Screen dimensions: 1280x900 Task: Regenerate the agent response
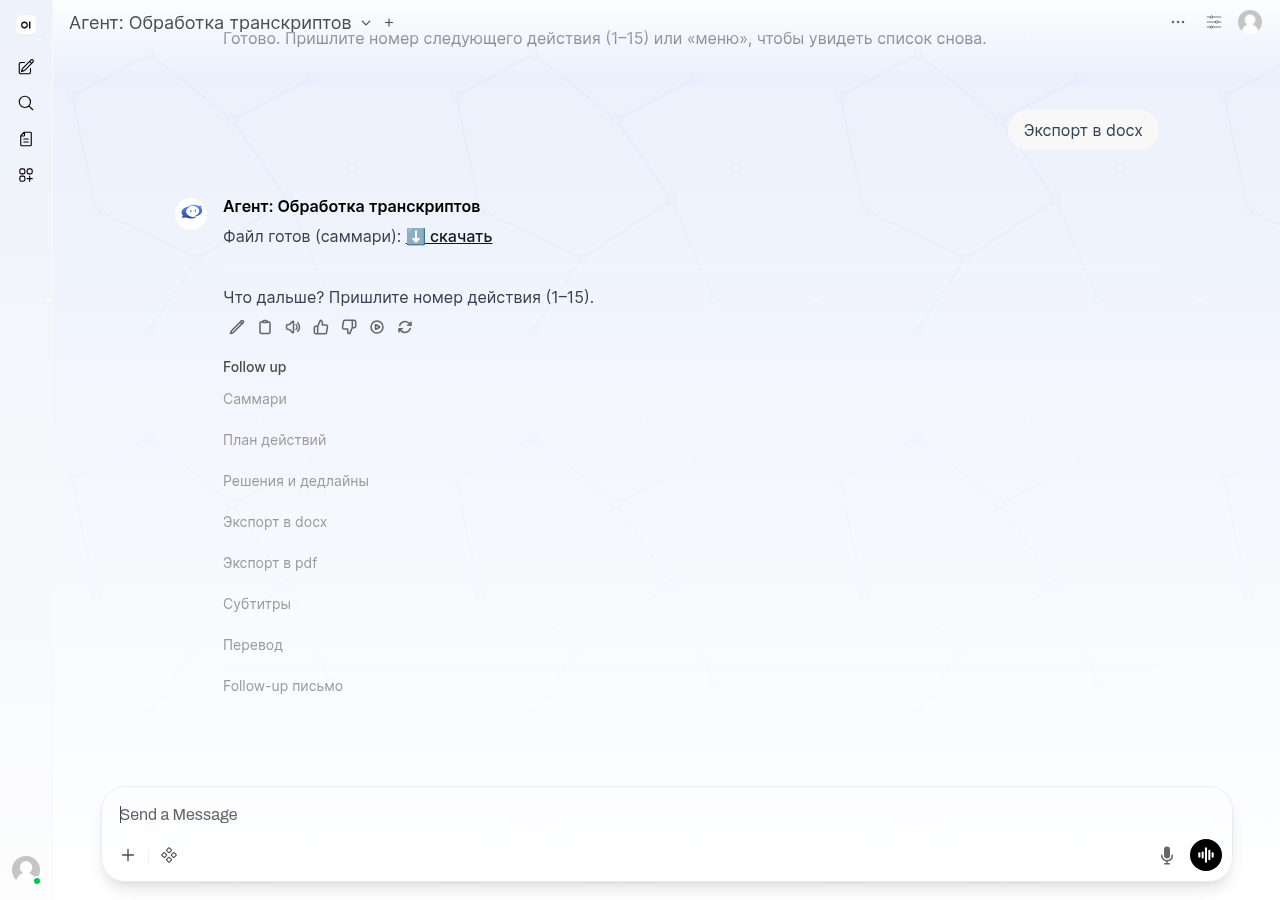405,327
